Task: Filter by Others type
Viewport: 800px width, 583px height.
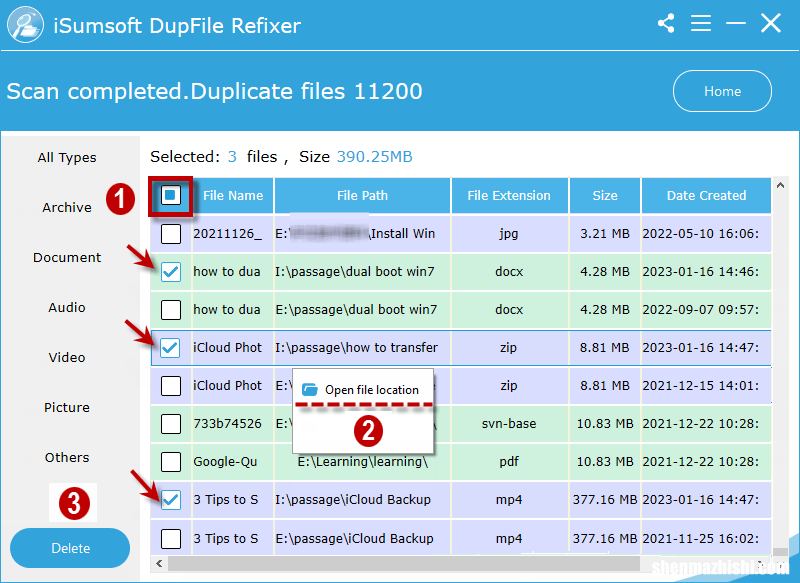Action: (x=67, y=458)
